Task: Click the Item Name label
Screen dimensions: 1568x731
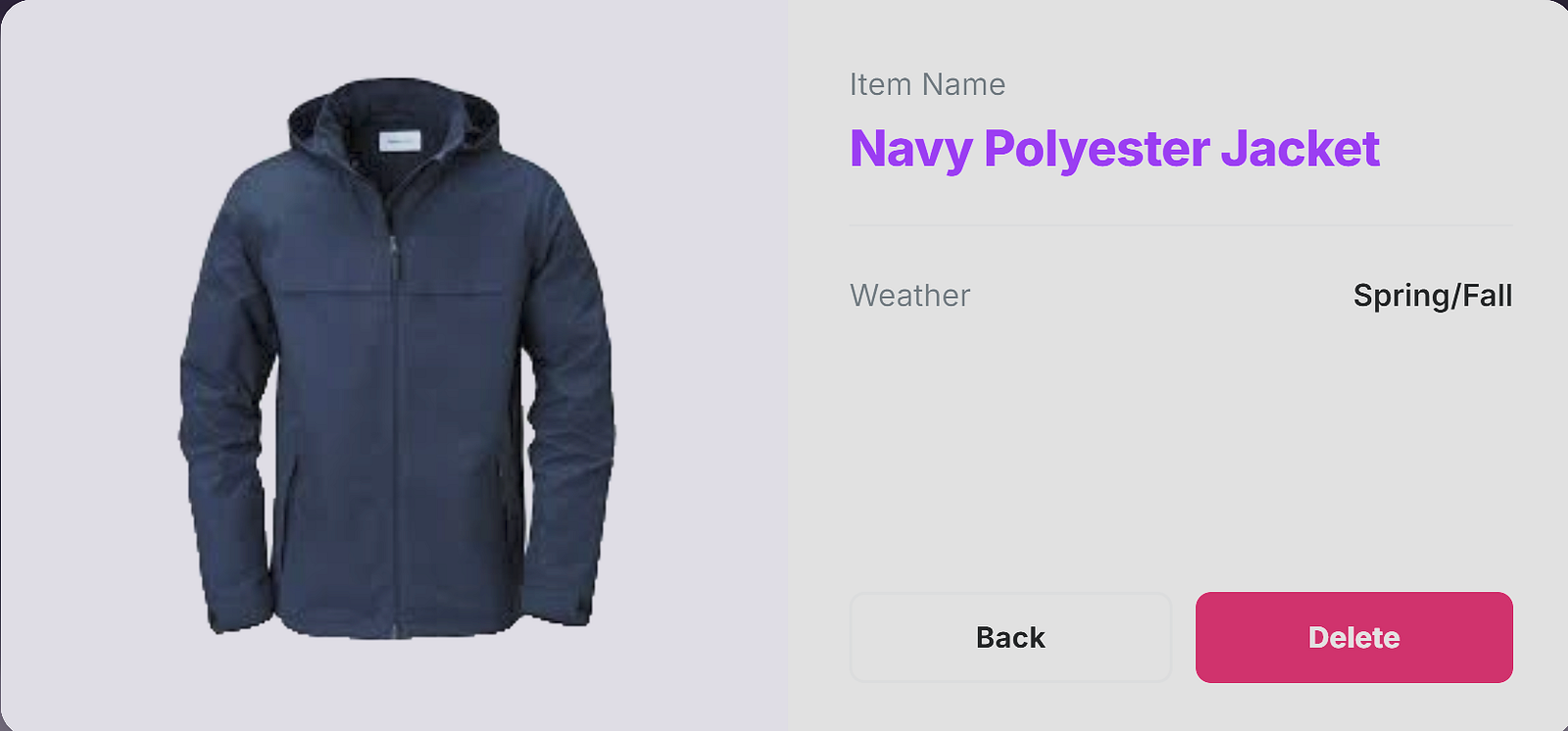Action: 927,84
